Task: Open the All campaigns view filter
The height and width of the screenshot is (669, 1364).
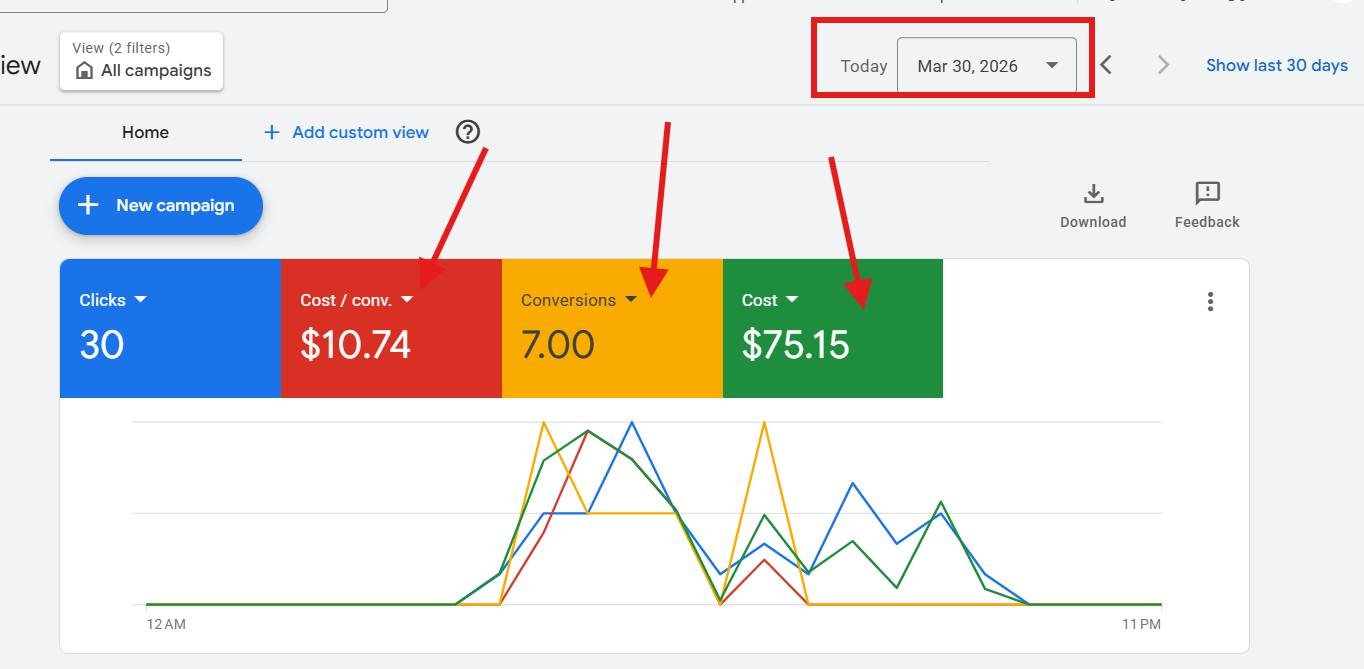Action: tap(141, 61)
